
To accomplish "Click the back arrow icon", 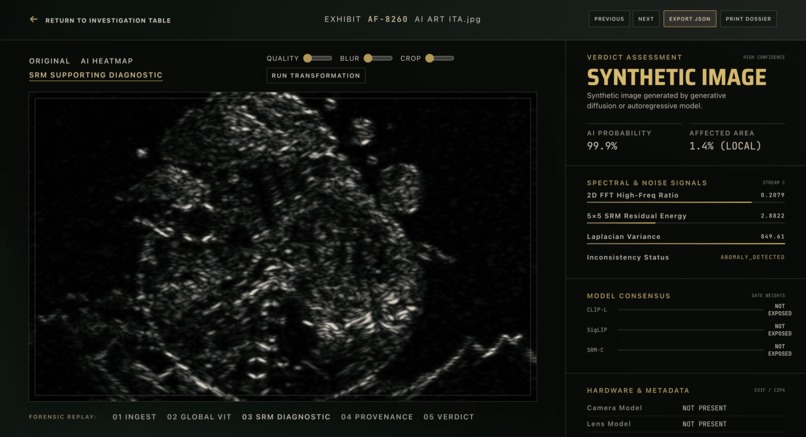I will pos(33,20).
